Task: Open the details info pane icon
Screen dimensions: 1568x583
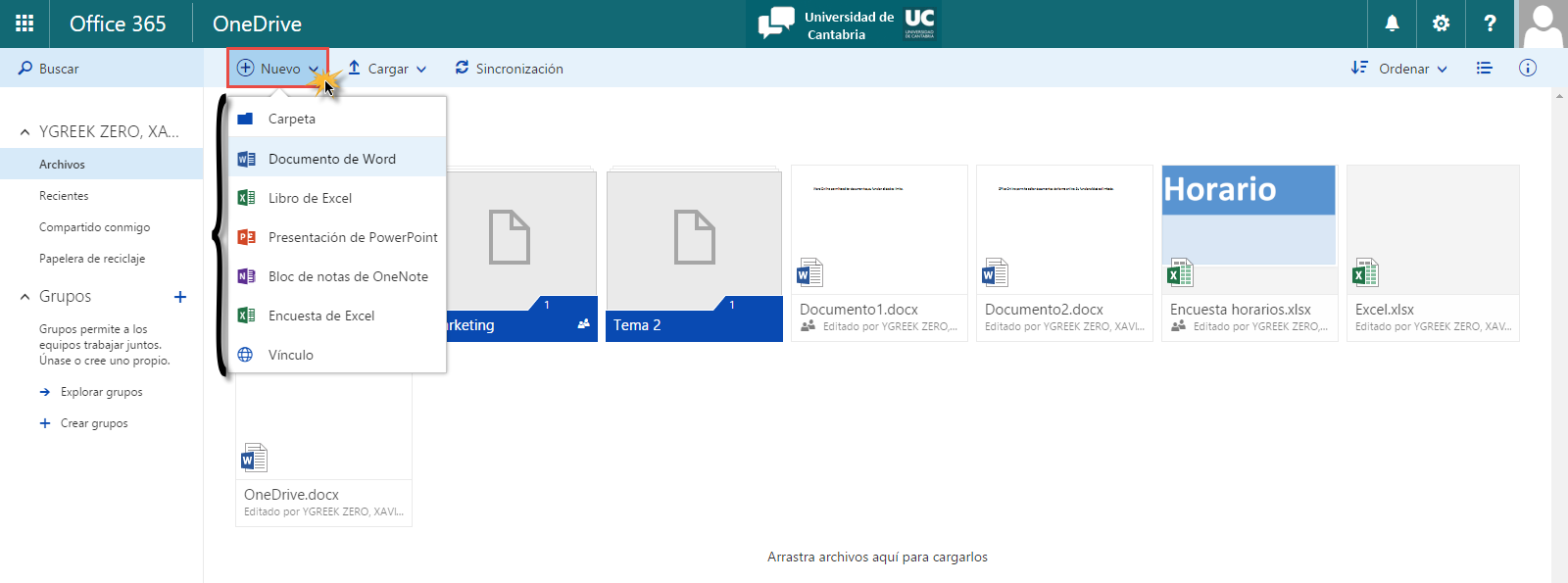Action: point(1528,68)
